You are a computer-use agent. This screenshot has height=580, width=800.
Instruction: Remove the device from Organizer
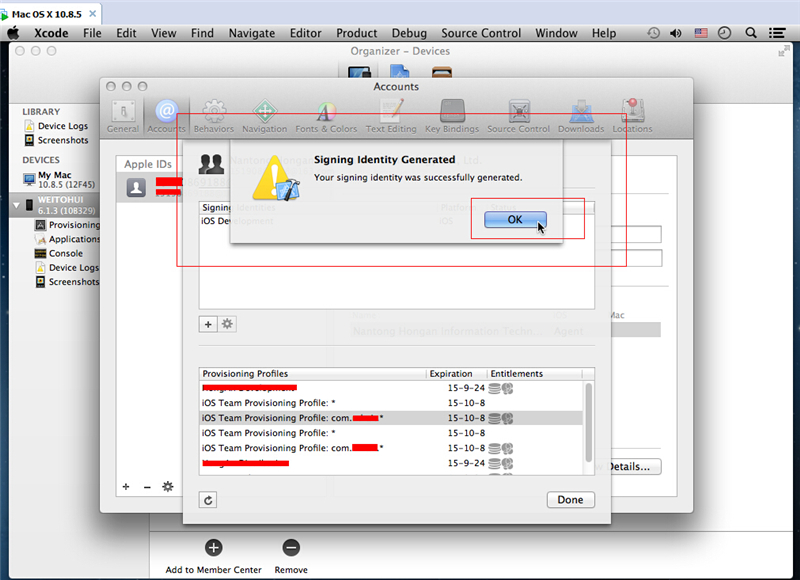point(291,557)
